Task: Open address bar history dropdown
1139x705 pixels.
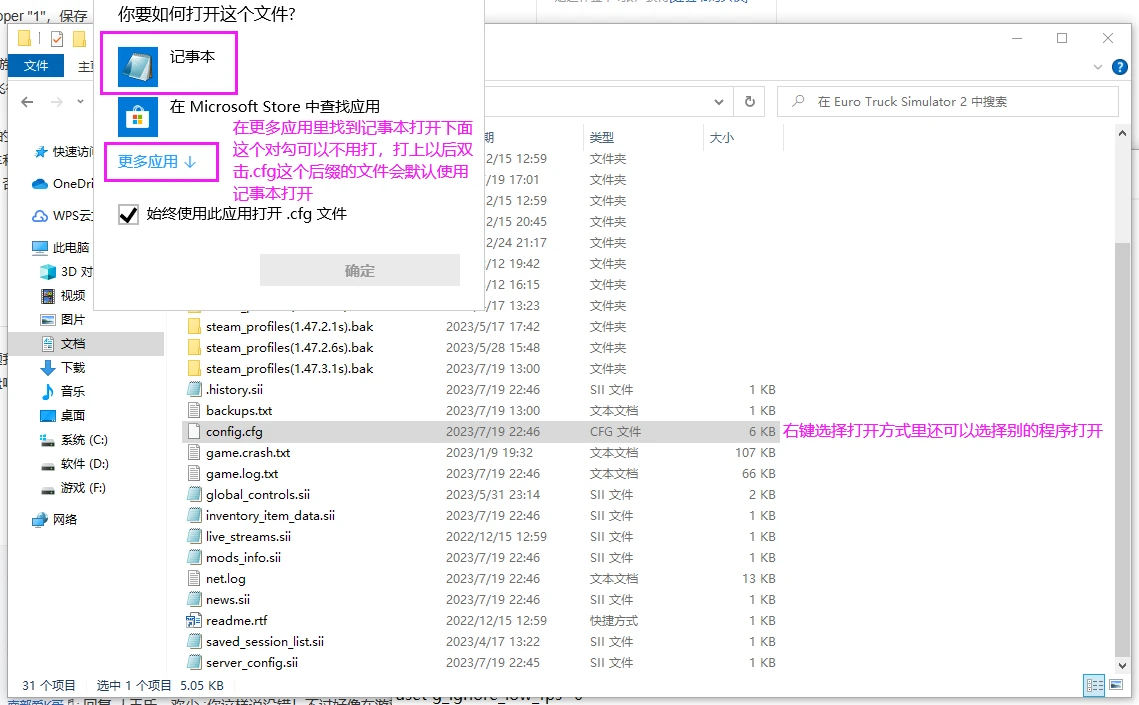Action: (718, 102)
